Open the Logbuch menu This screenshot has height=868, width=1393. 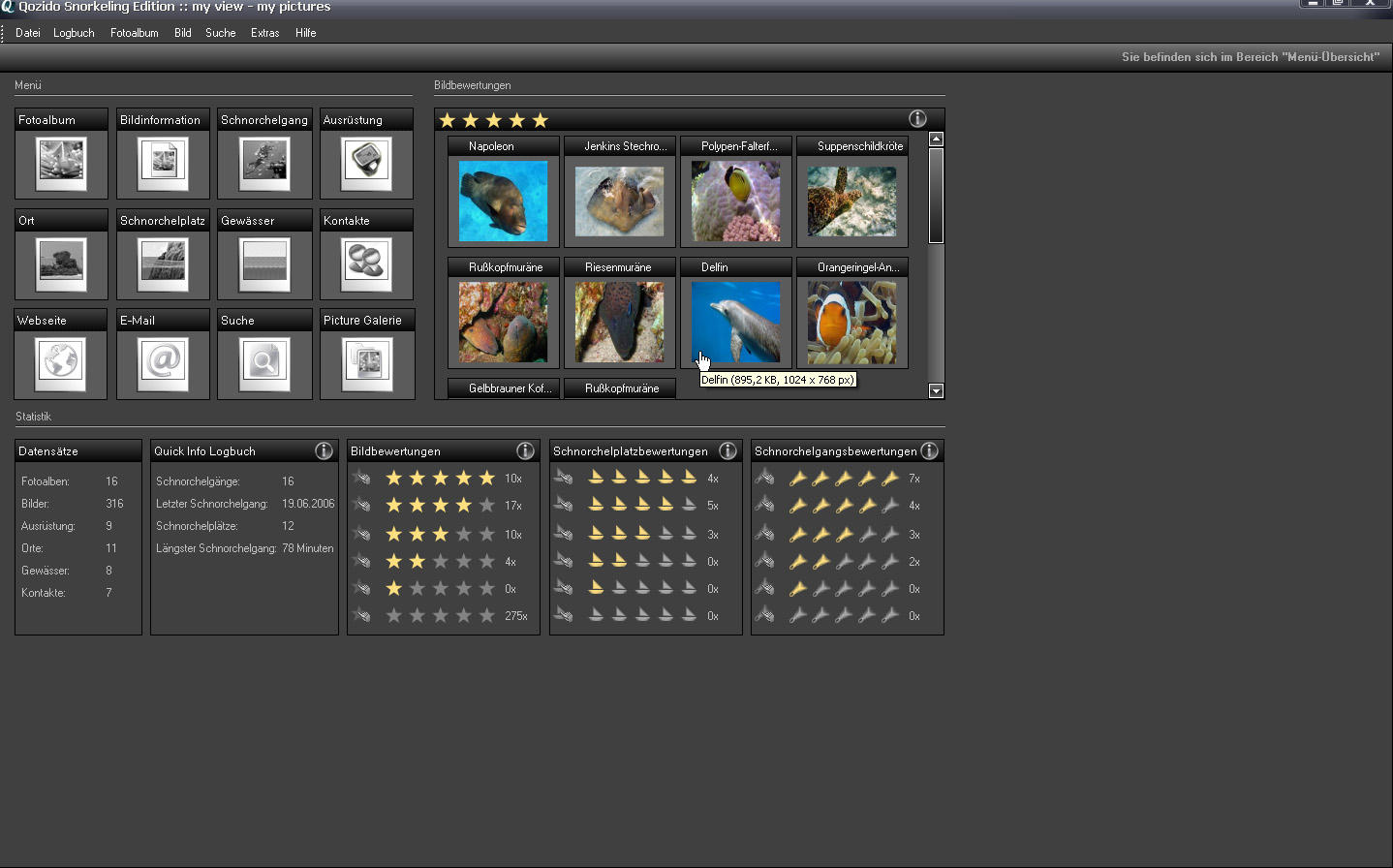coord(74,33)
